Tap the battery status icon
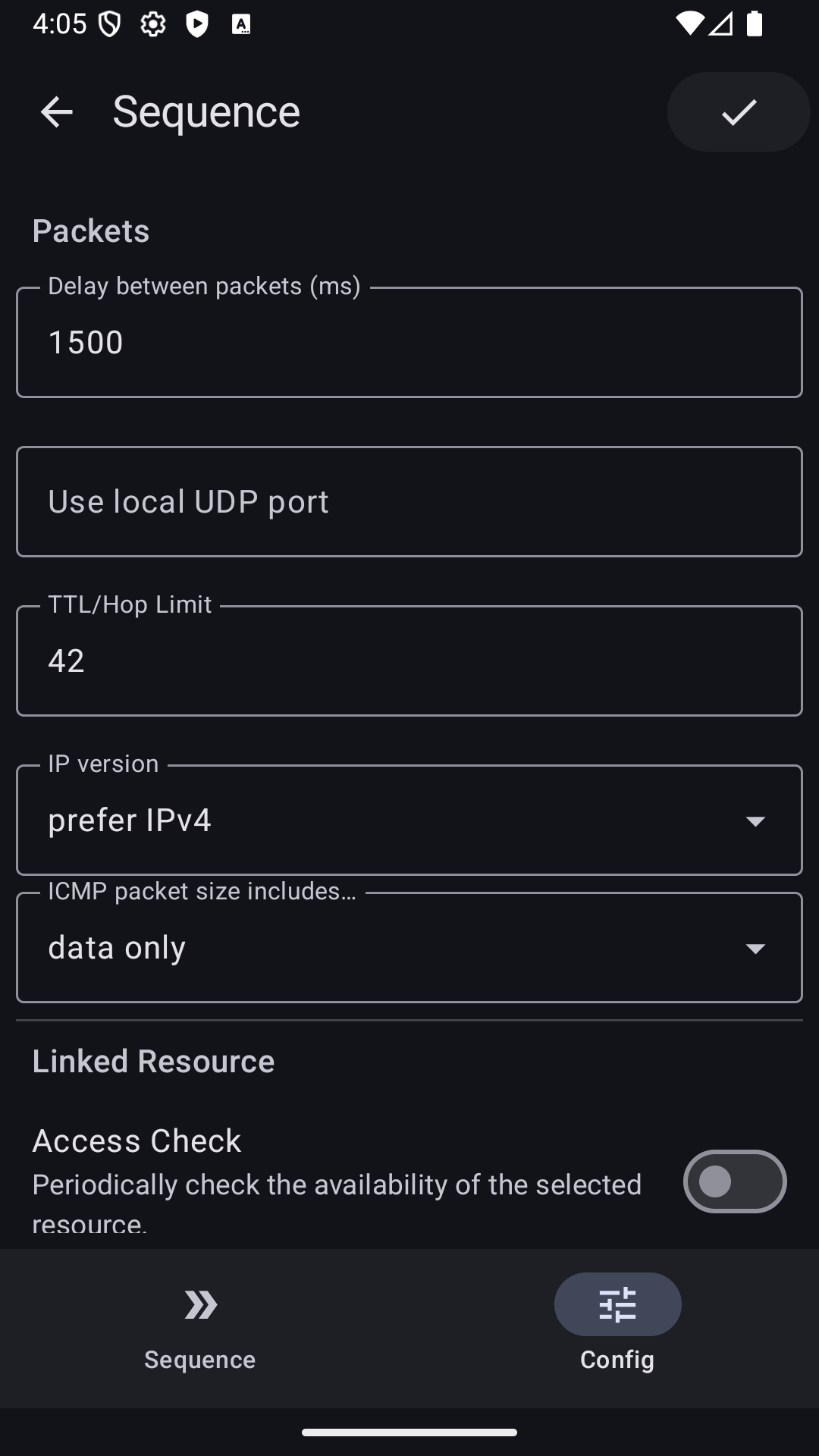819x1456 pixels. click(754, 24)
